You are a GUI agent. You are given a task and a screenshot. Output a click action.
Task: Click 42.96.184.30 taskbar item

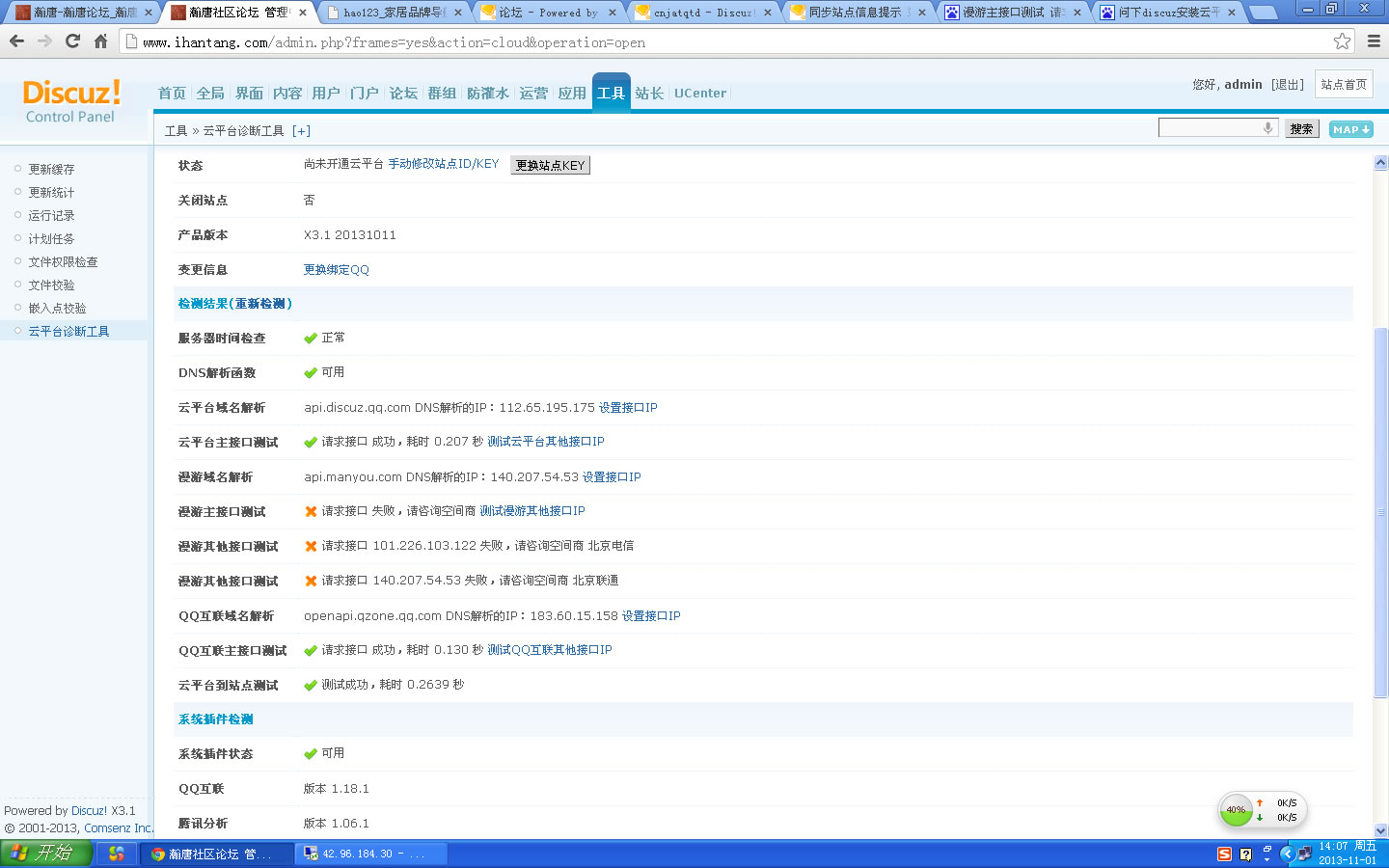(371, 854)
